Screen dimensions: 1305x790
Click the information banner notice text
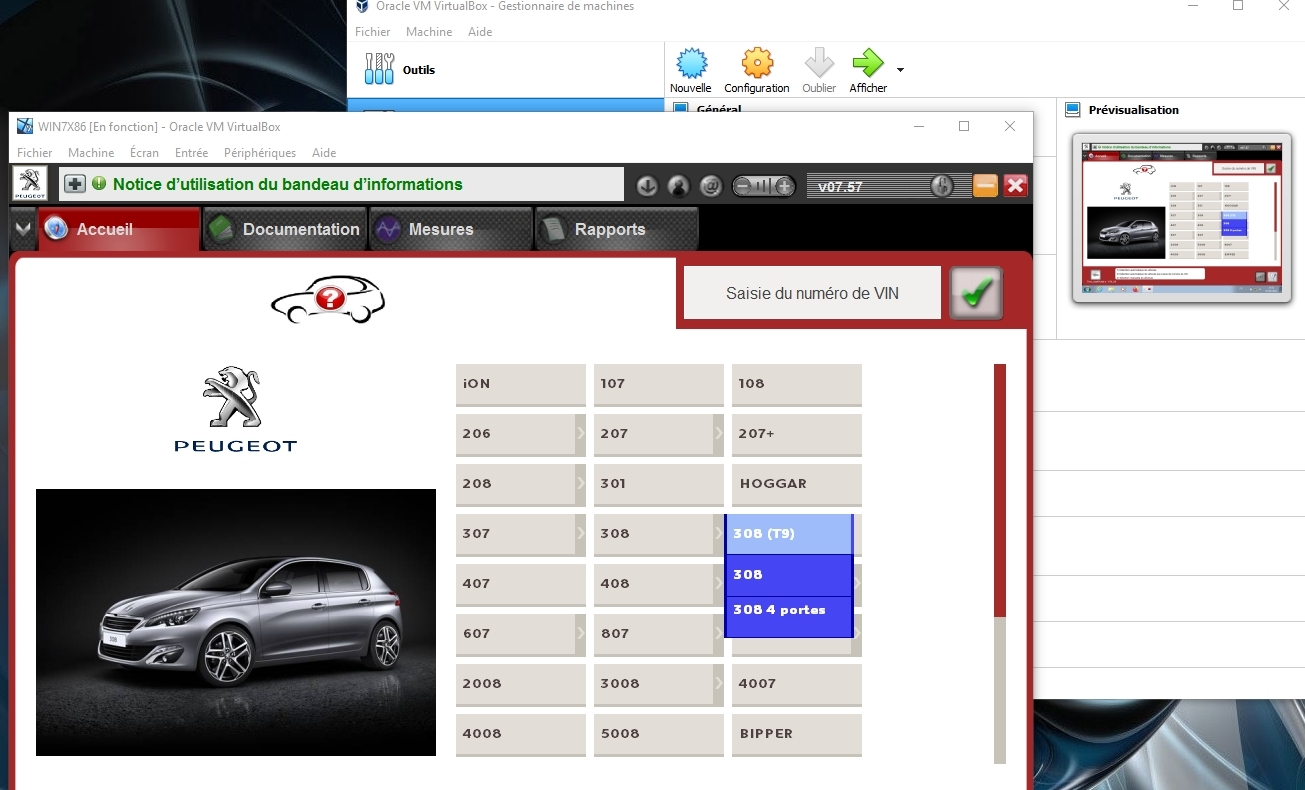288,184
